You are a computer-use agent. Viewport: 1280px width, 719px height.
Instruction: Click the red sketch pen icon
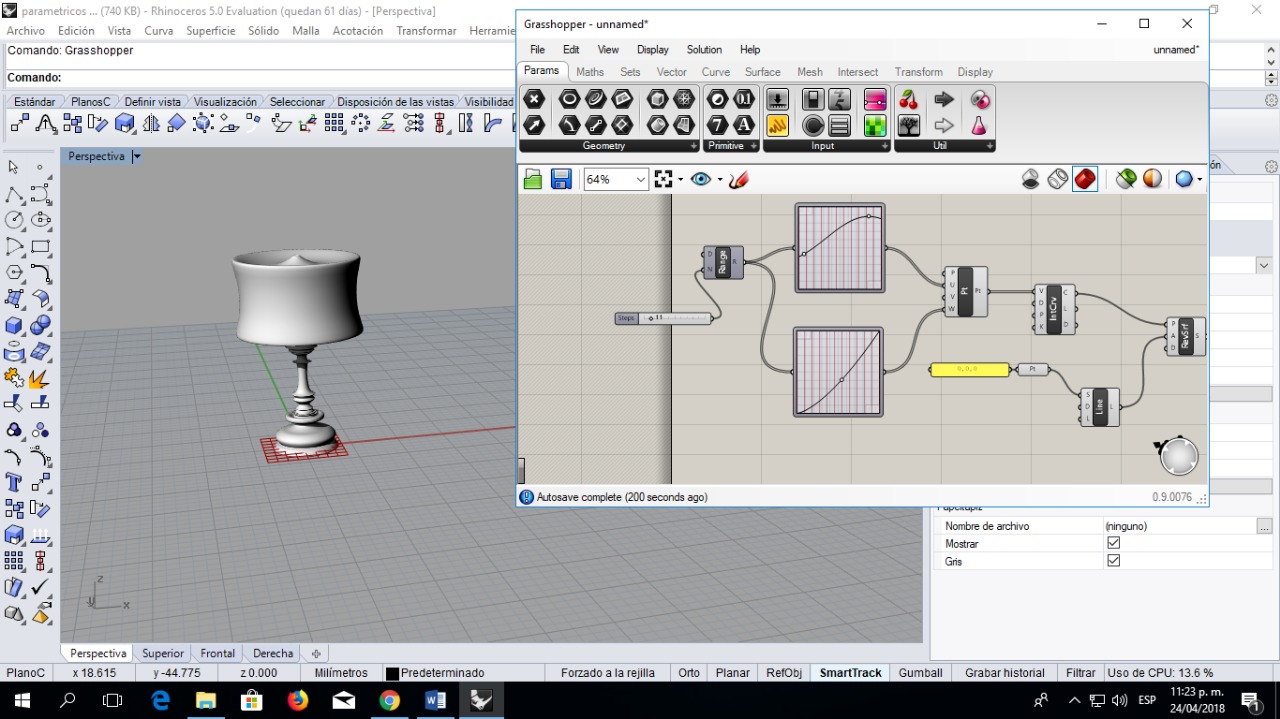pos(739,179)
